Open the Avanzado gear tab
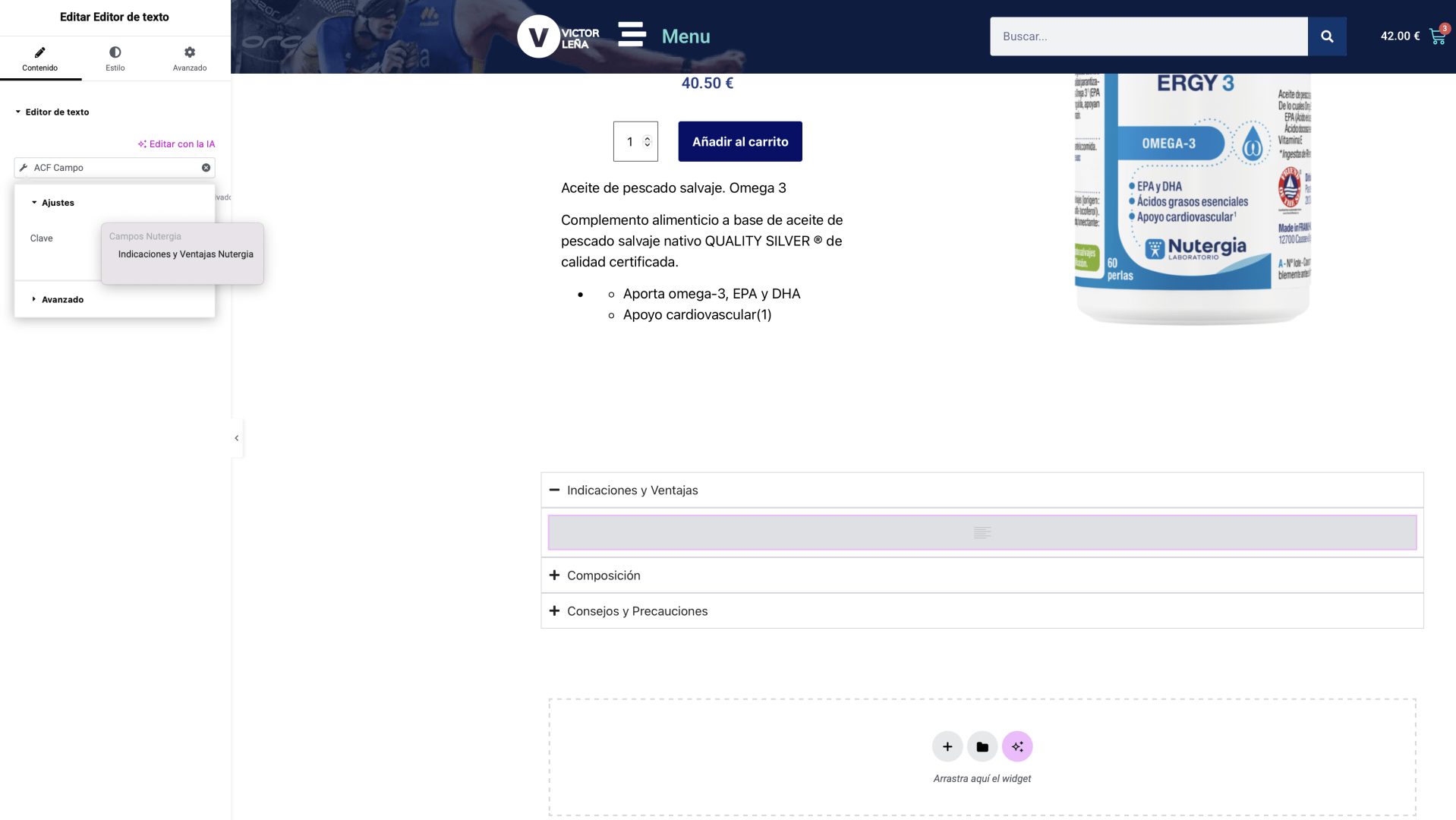 189,58
